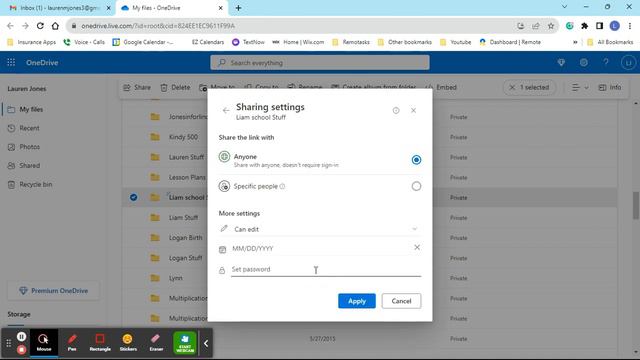640x360 pixels.
Task: Open the Stickers annotation tool
Action: [128, 342]
